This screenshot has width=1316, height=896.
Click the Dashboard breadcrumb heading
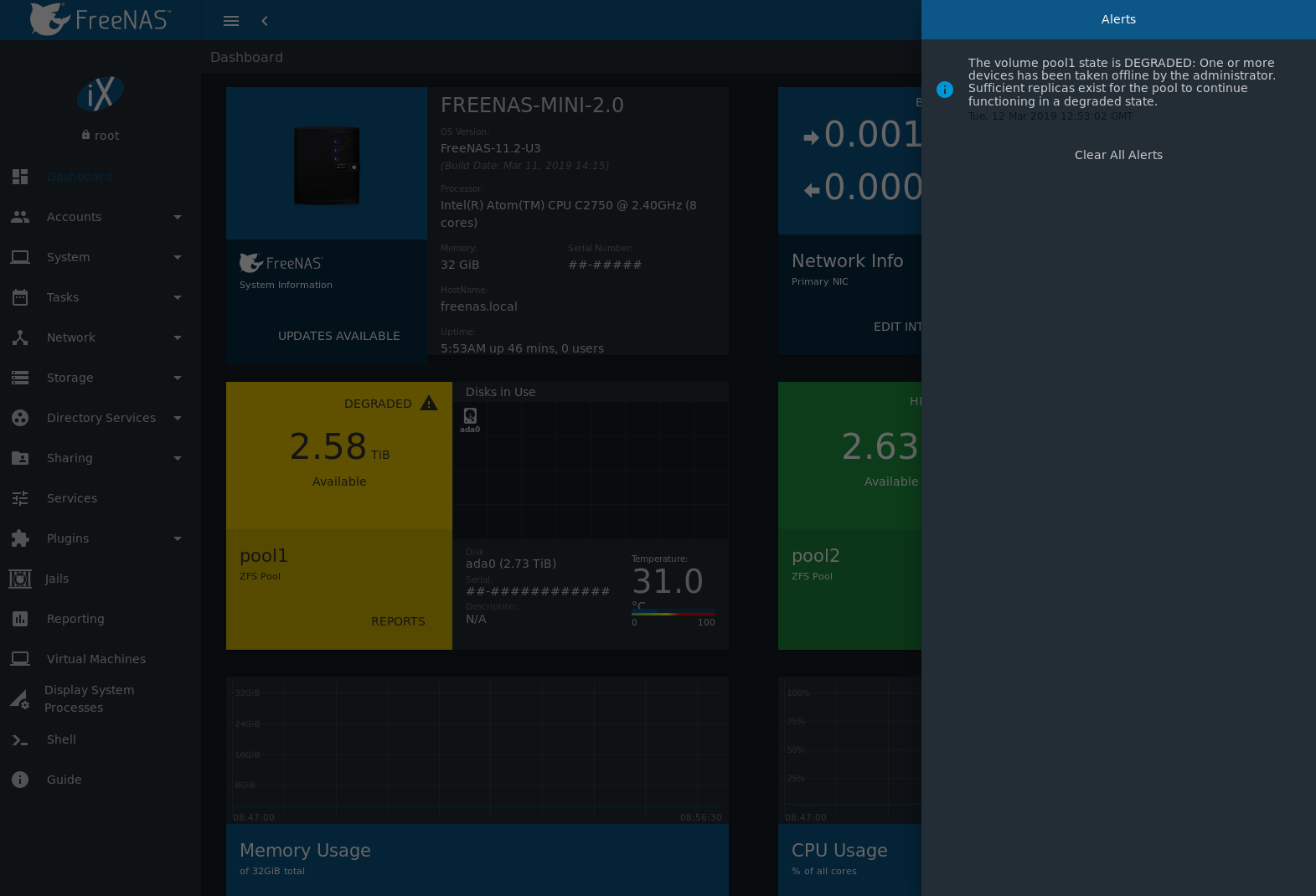point(246,57)
